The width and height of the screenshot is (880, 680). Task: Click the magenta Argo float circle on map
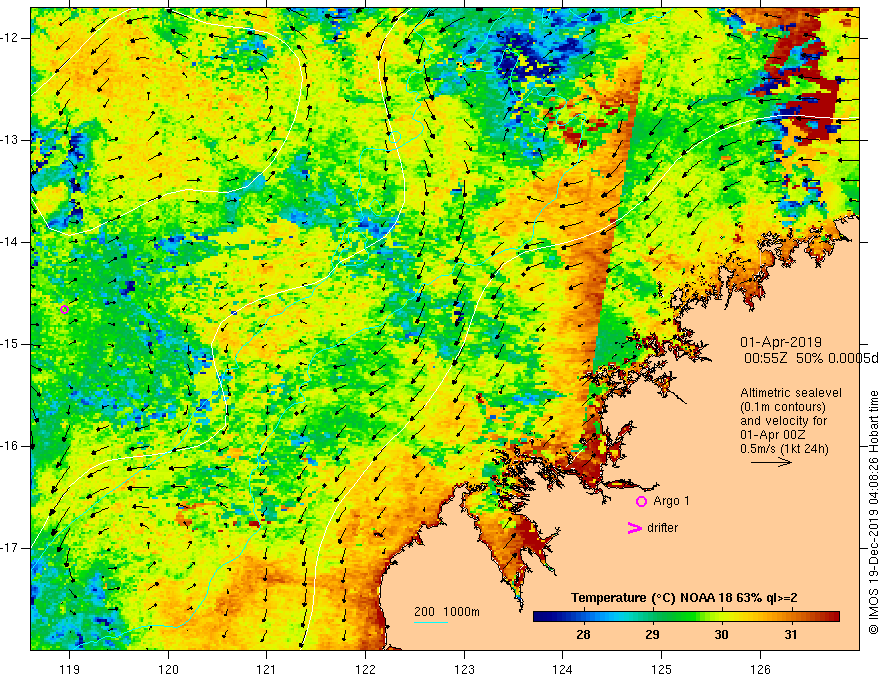click(x=65, y=309)
